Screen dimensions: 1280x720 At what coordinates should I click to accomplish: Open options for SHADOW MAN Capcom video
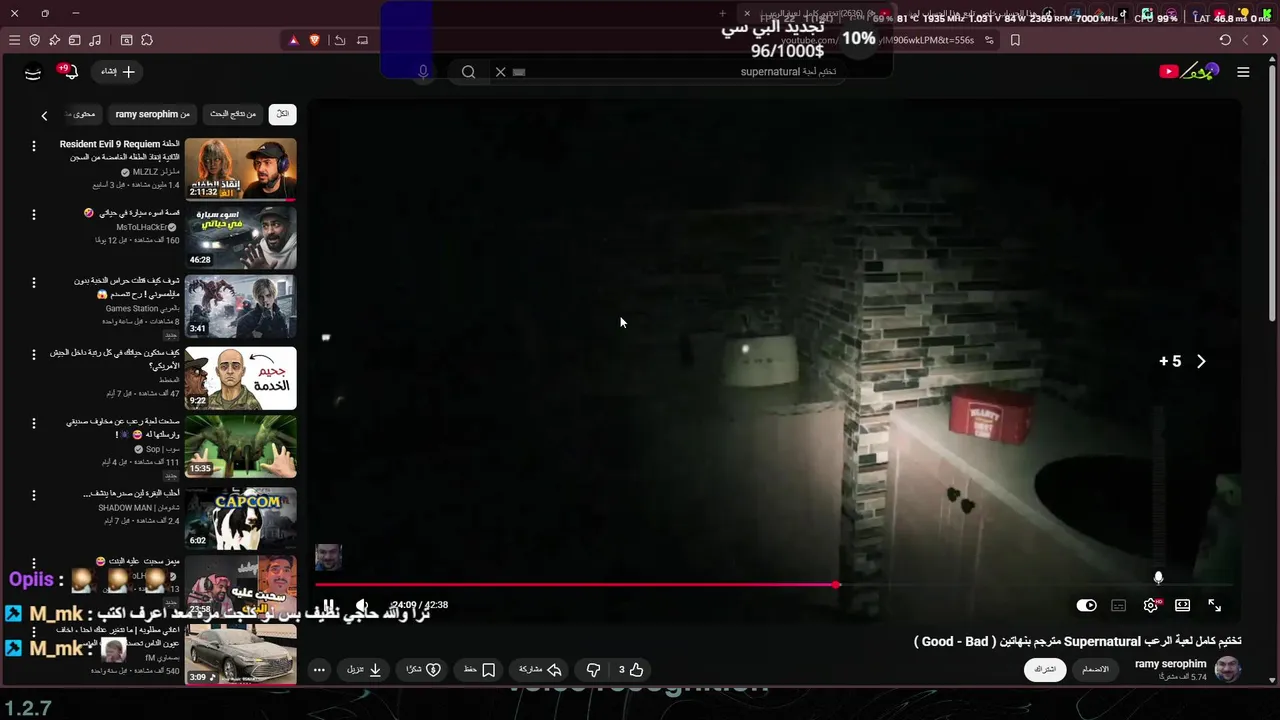(33, 495)
